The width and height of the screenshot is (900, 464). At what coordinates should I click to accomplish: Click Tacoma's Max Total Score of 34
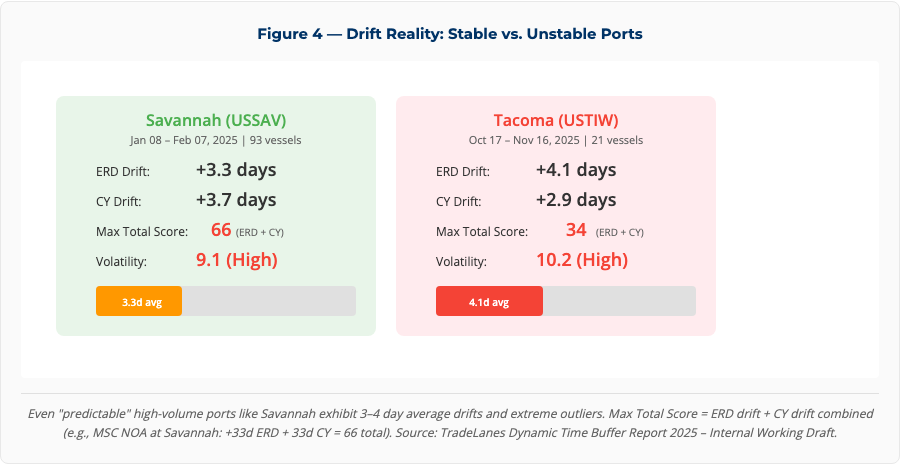pos(576,230)
